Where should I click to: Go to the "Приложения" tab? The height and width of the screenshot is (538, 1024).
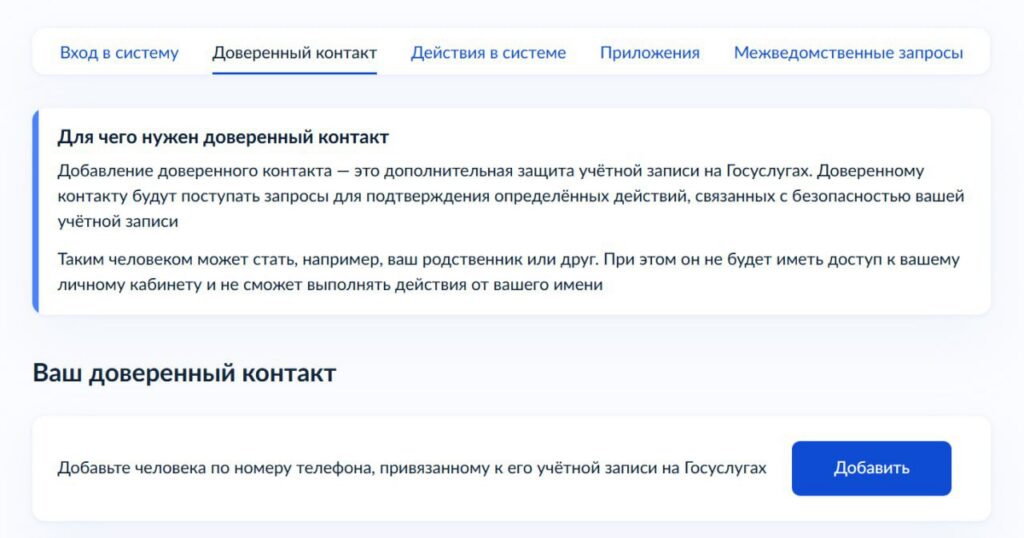[649, 53]
